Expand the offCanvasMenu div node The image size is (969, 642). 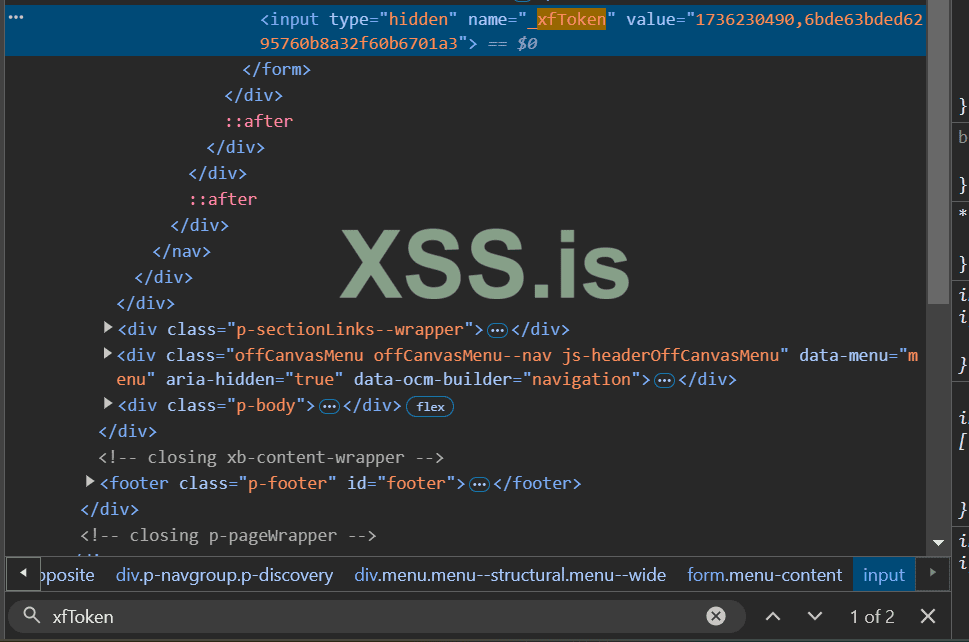pos(108,353)
